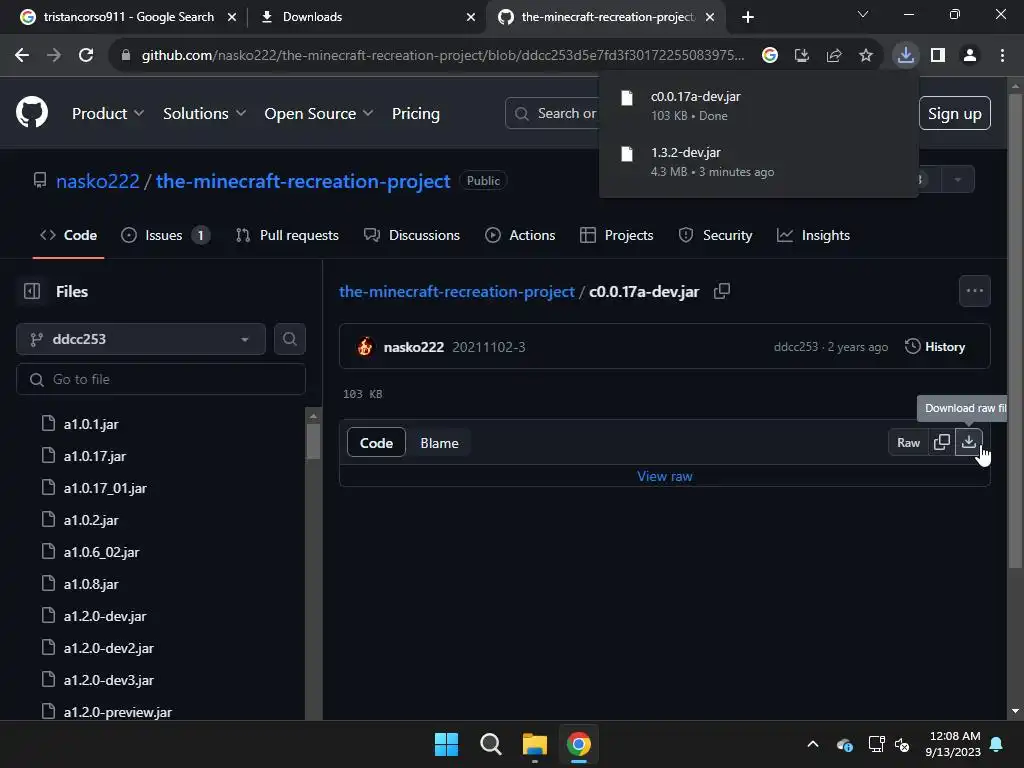
Task: Open the Actions tab
Action: point(520,235)
